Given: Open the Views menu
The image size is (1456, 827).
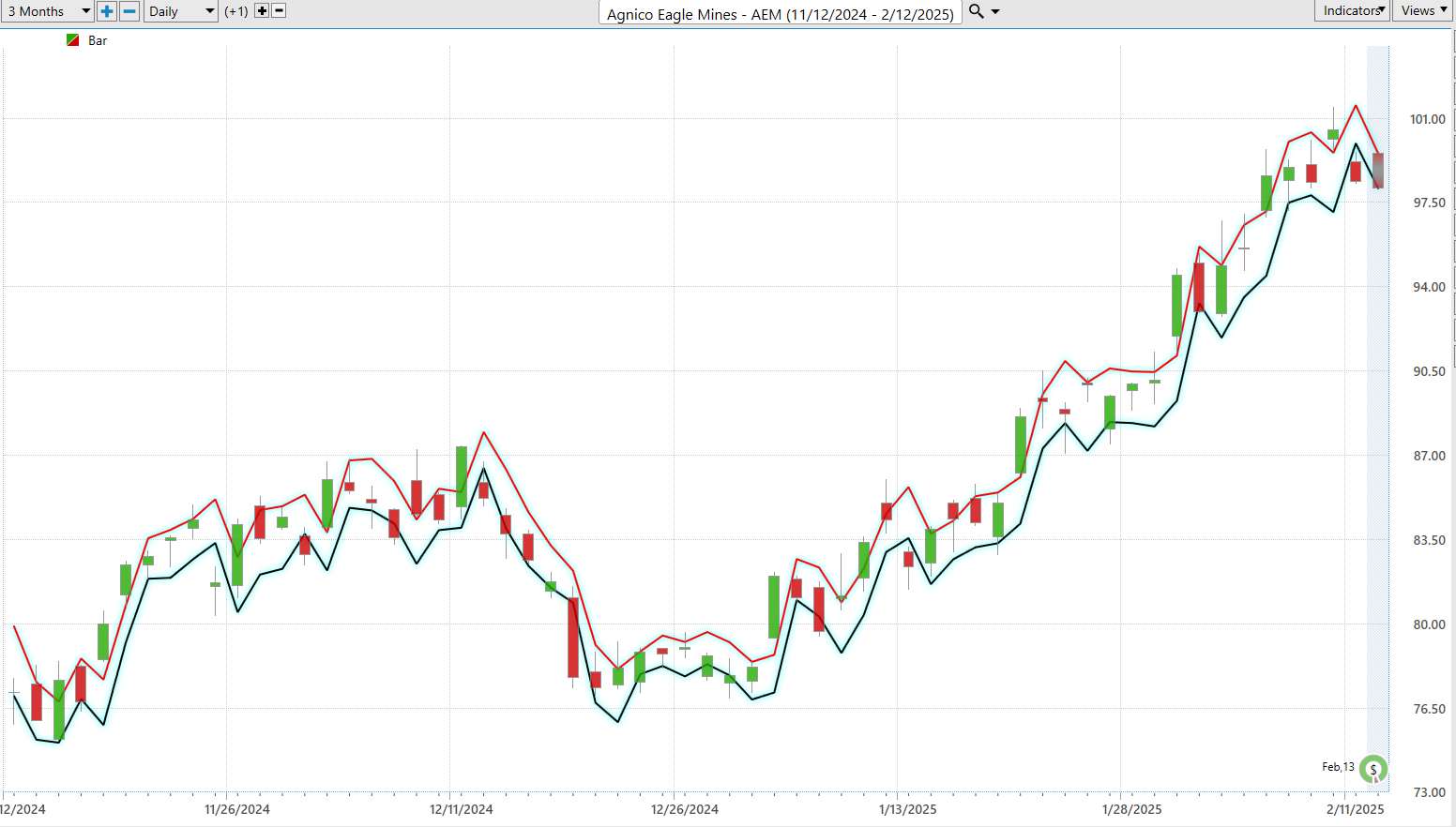Looking at the screenshot, I should (1423, 10).
